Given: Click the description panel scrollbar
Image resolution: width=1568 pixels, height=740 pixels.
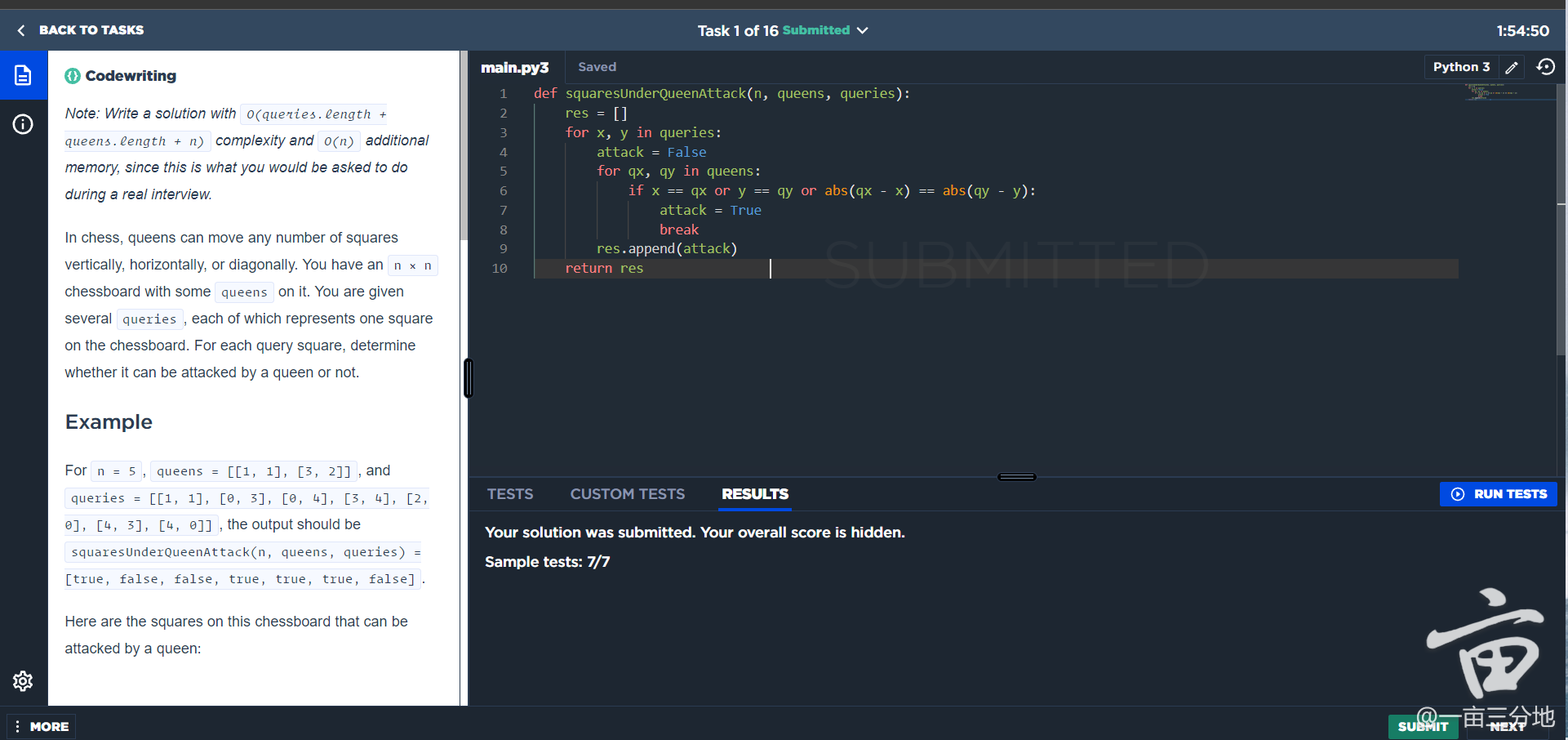Looking at the screenshot, I should [x=464, y=147].
